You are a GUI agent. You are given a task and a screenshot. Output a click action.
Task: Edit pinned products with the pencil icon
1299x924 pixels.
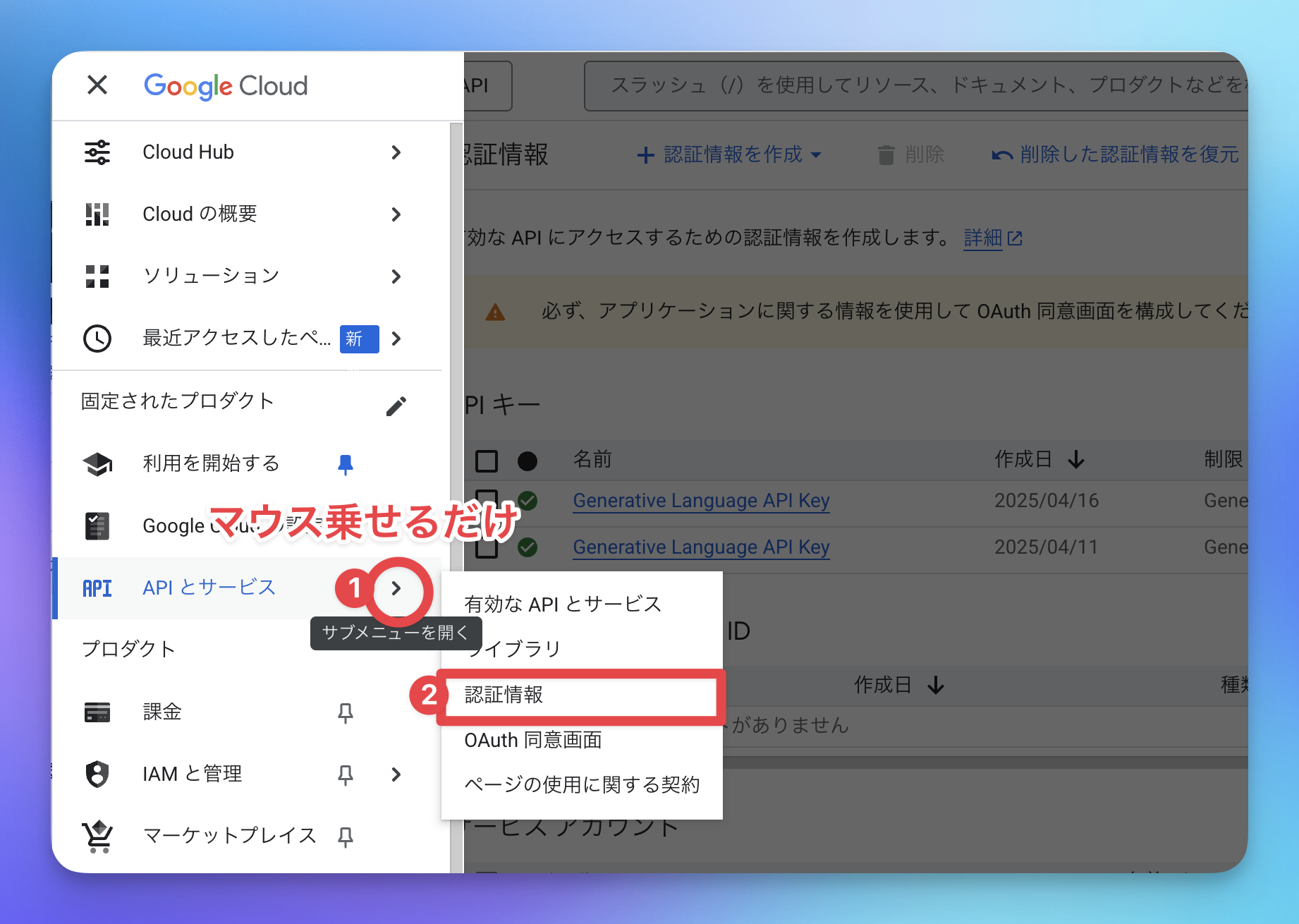click(396, 406)
